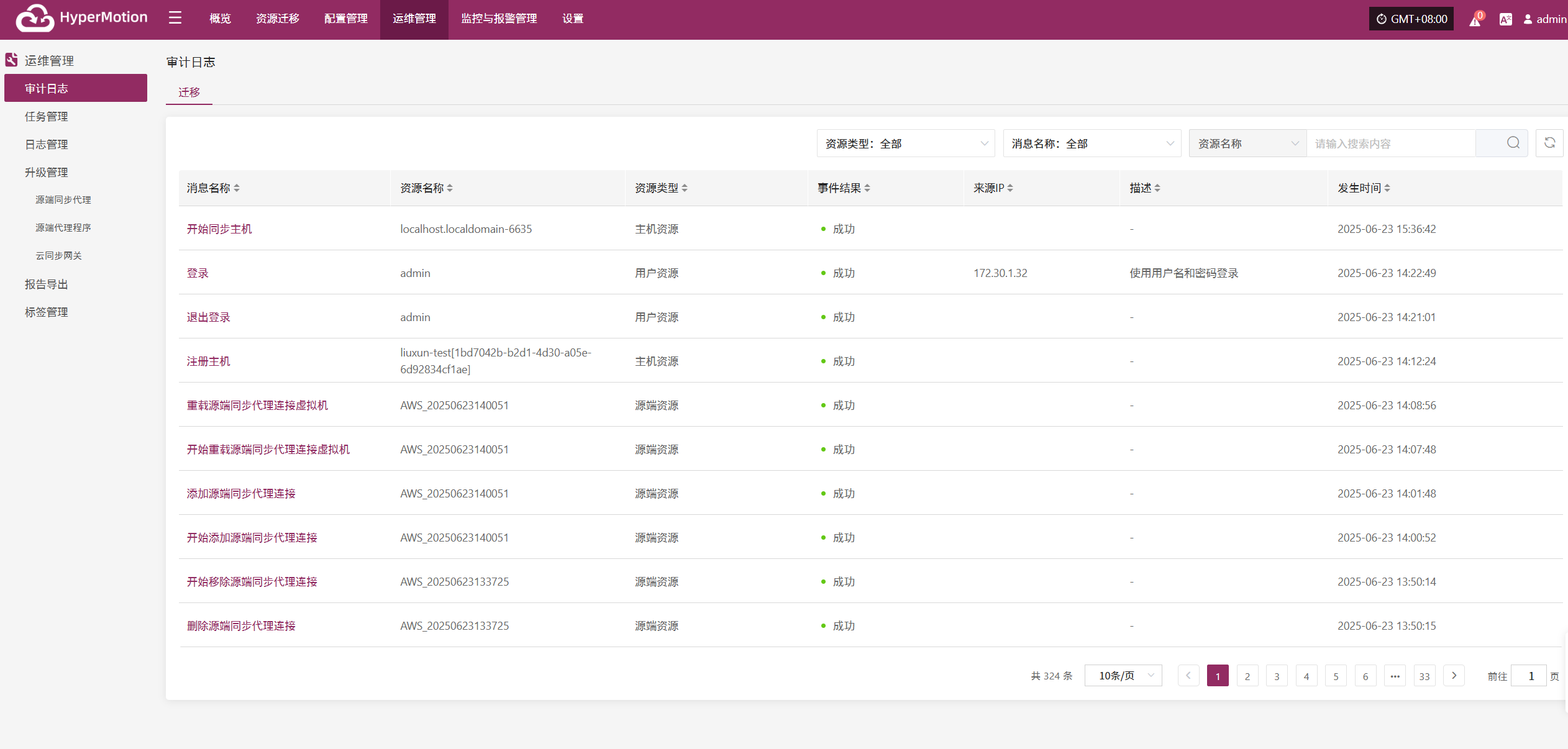Screen dimensions: 1568x749
Task: Go to last page 33
Action: click(1424, 676)
